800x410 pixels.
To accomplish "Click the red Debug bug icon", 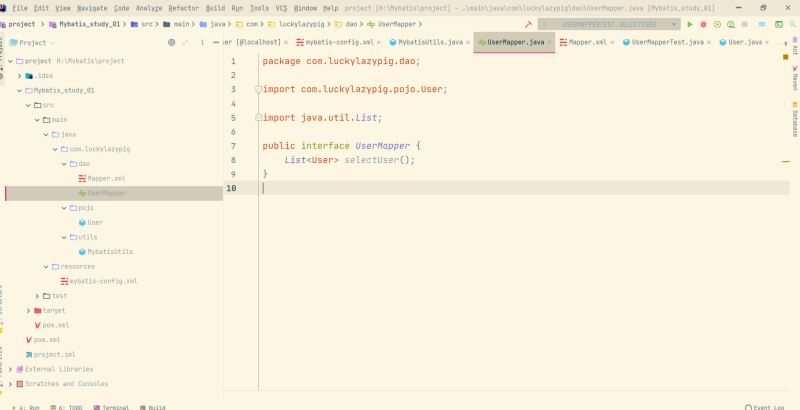I will pos(703,24).
